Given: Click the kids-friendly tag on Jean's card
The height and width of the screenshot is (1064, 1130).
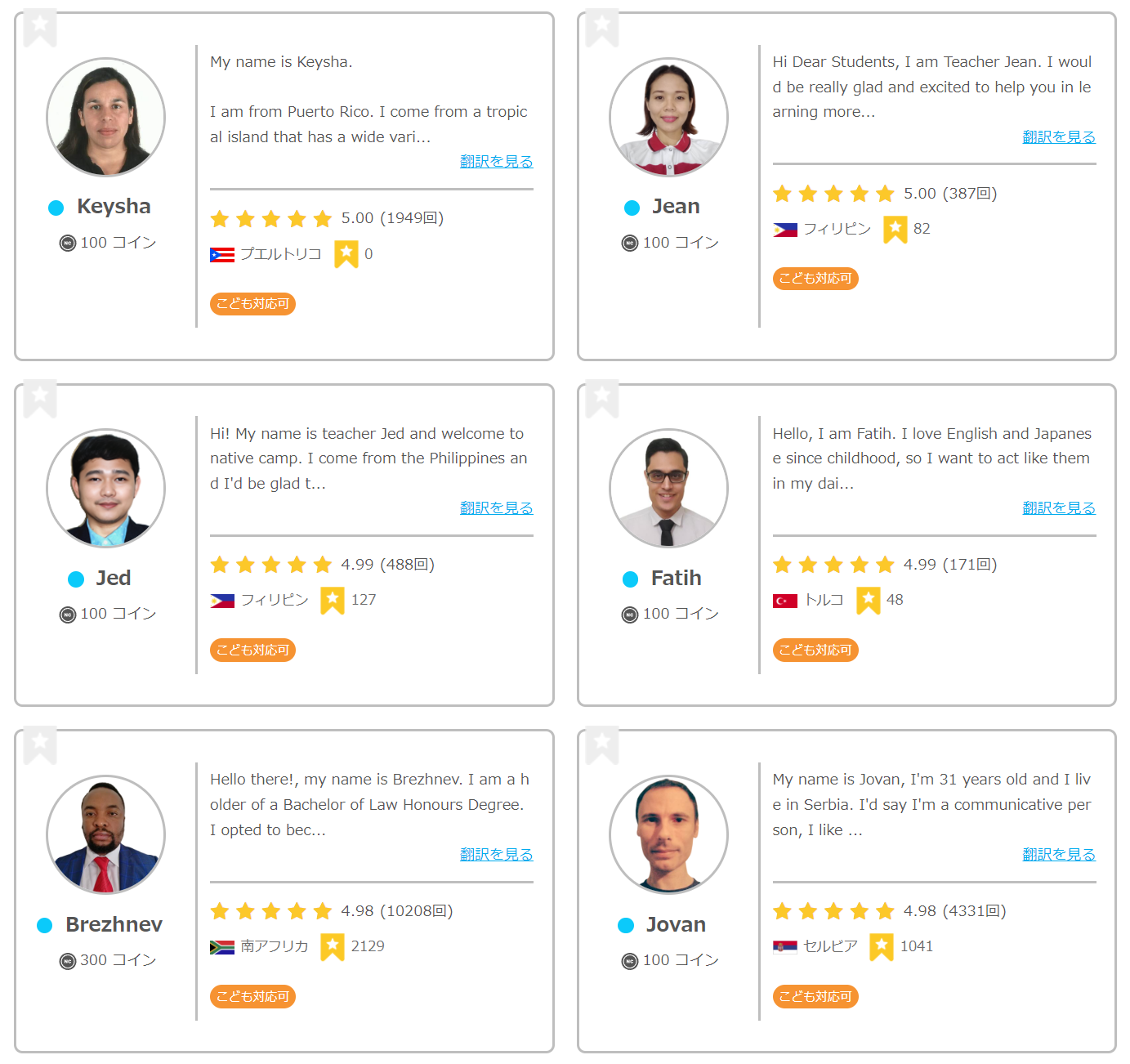Looking at the screenshot, I should point(815,279).
